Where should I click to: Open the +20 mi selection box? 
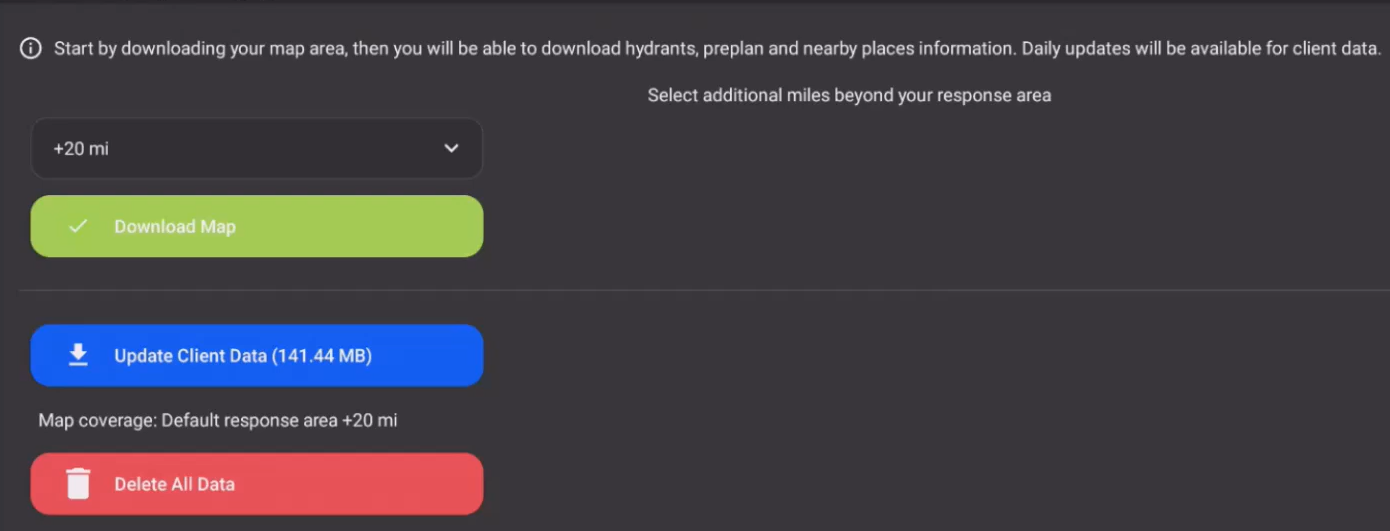[257, 148]
